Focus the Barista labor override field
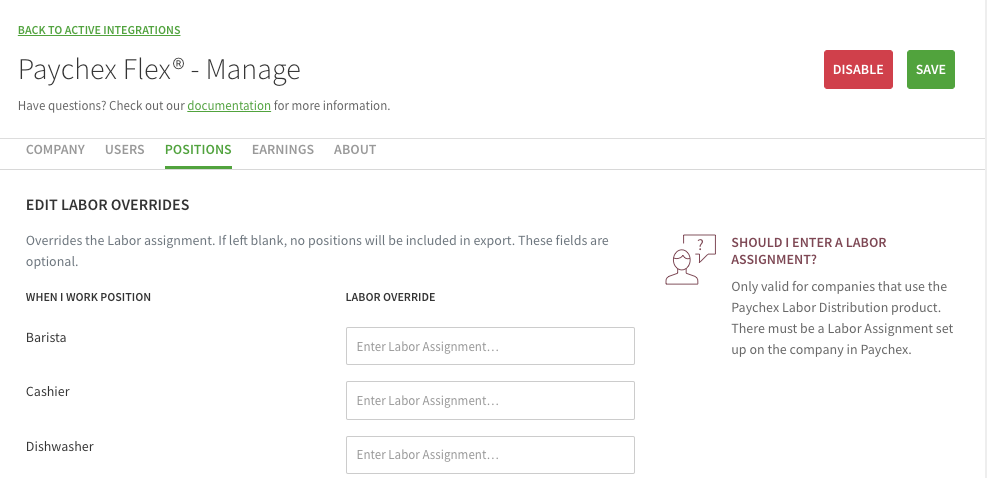 [490, 346]
